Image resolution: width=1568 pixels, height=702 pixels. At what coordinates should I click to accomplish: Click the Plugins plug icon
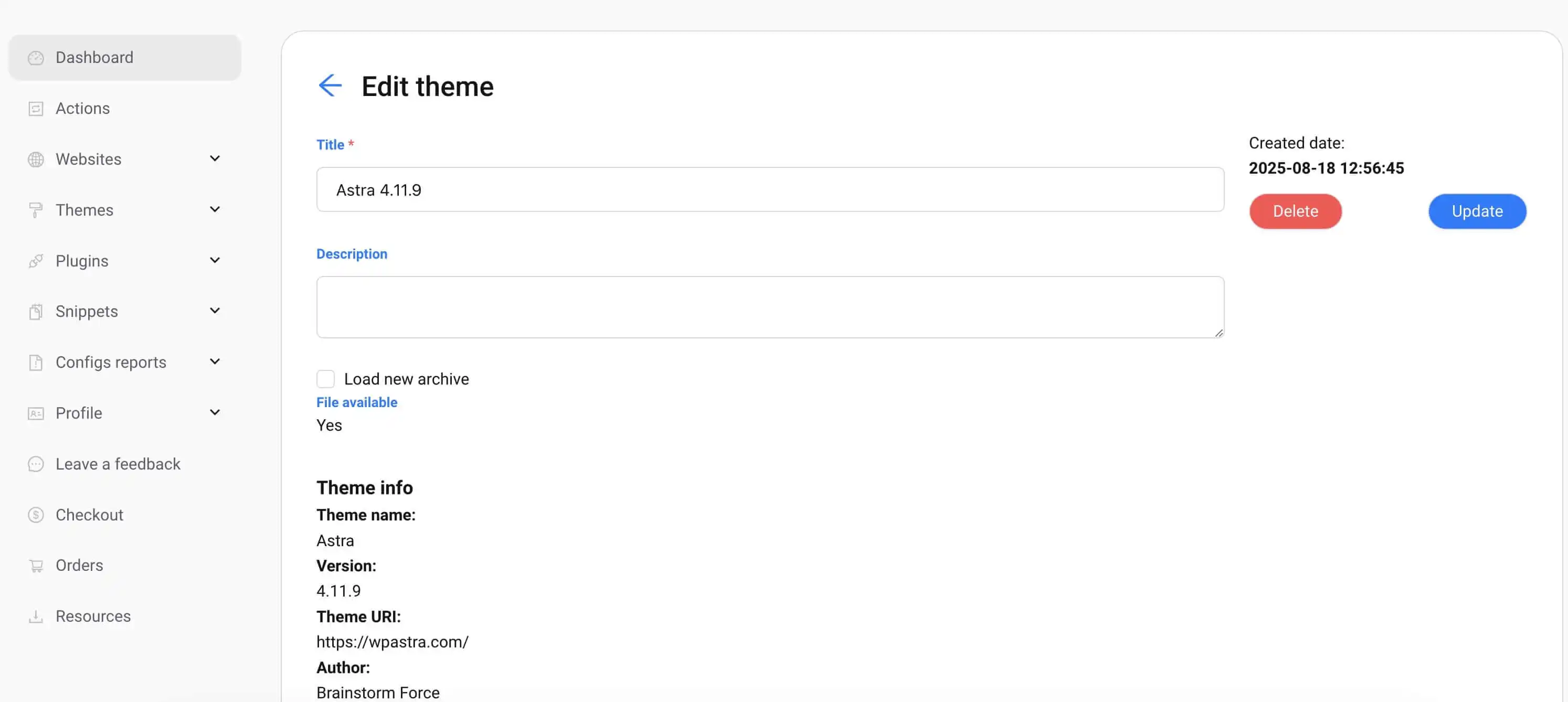36,260
